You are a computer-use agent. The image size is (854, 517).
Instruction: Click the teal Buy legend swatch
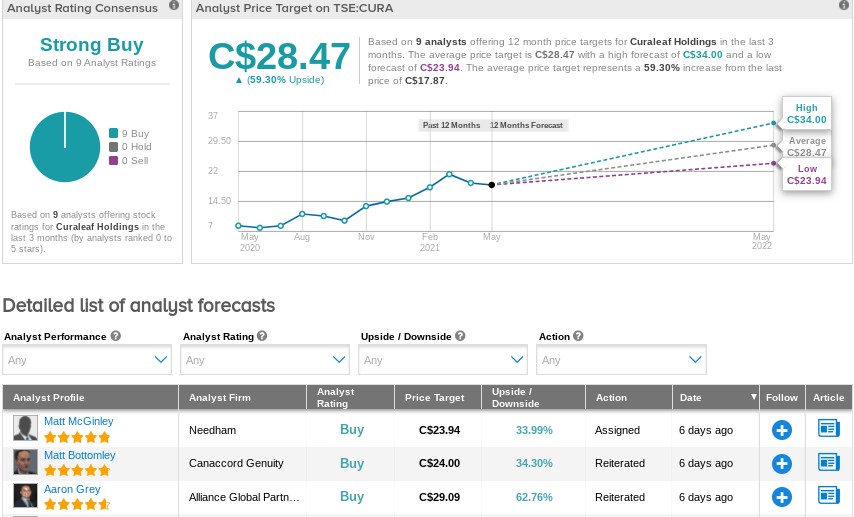[x=113, y=133]
